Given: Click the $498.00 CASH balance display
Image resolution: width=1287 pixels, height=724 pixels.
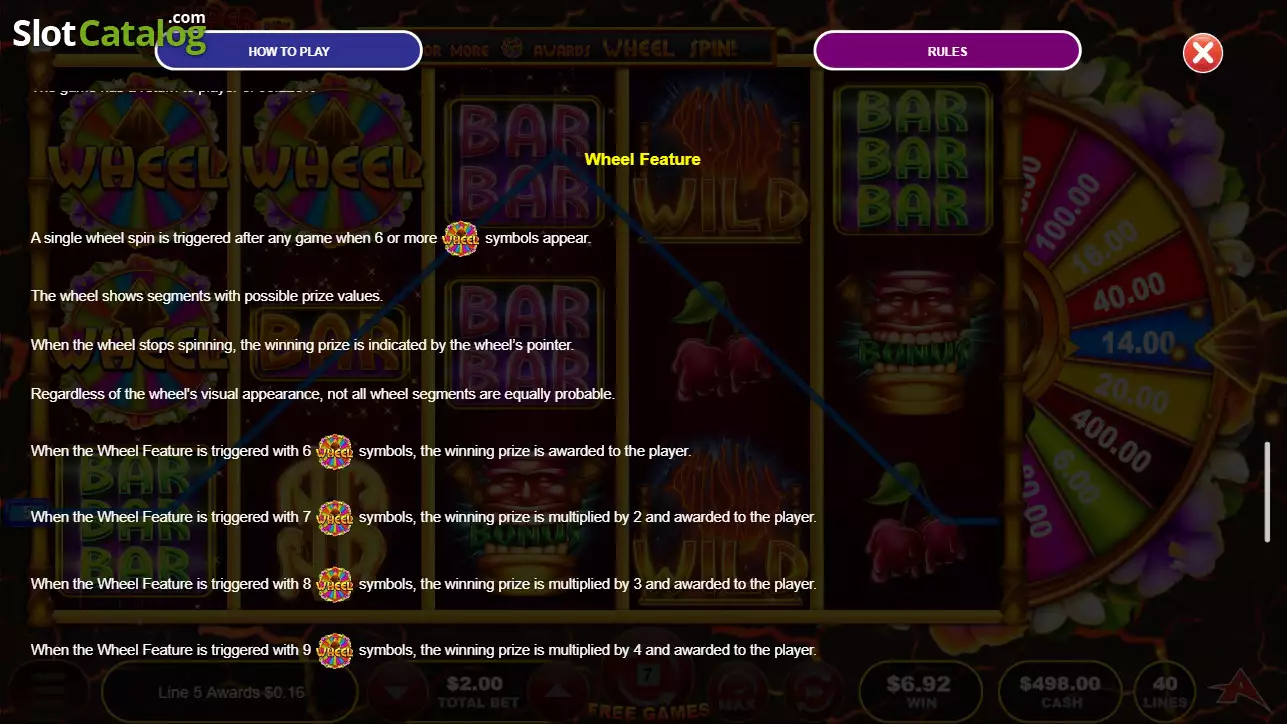Looking at the screenshot, I should tap(1060, 692).
